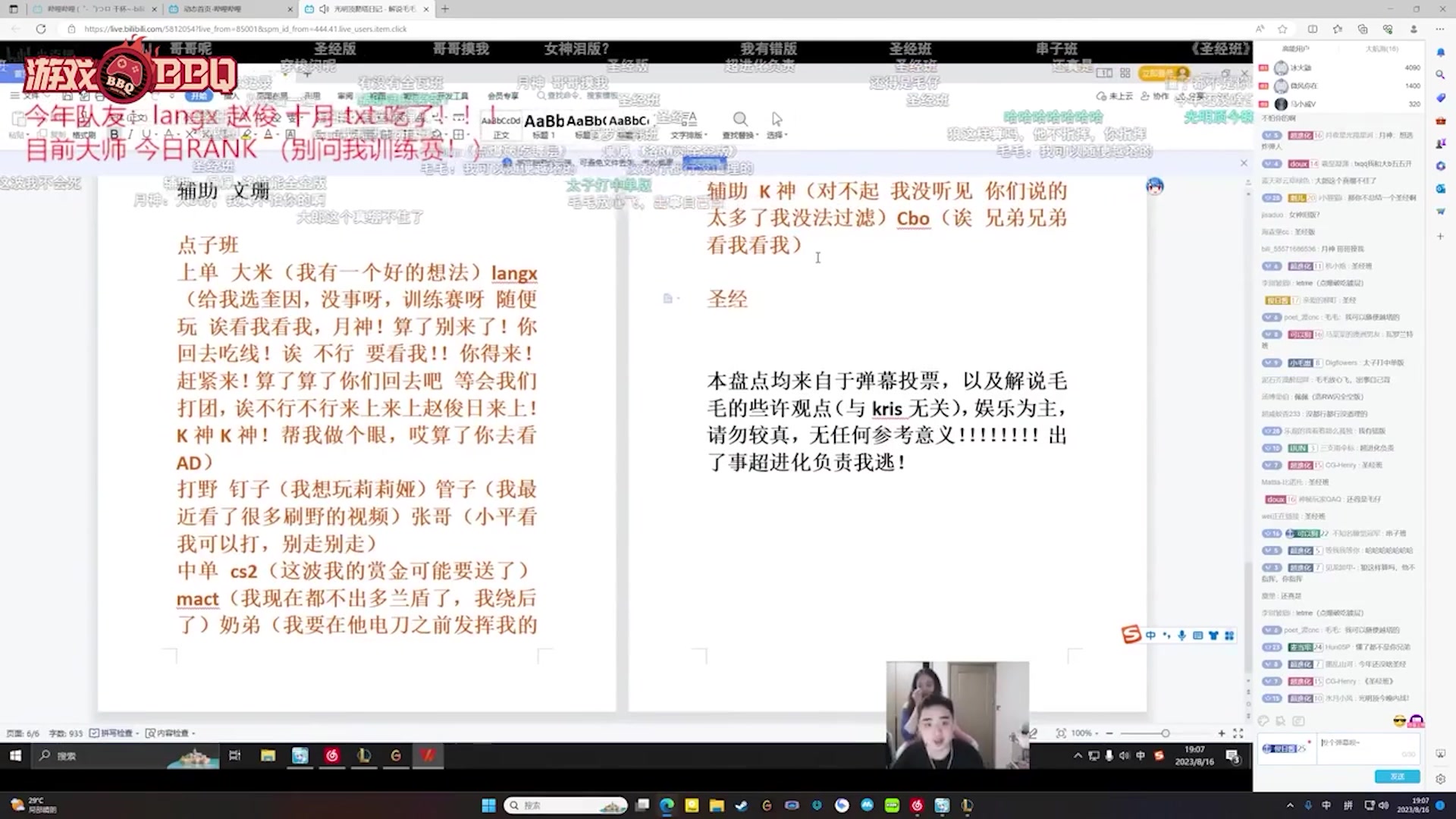Viewport: 1456px width, 819px height.
Task: Click the Edge browser icon on bottom taskbar
Action: (667, 805)
